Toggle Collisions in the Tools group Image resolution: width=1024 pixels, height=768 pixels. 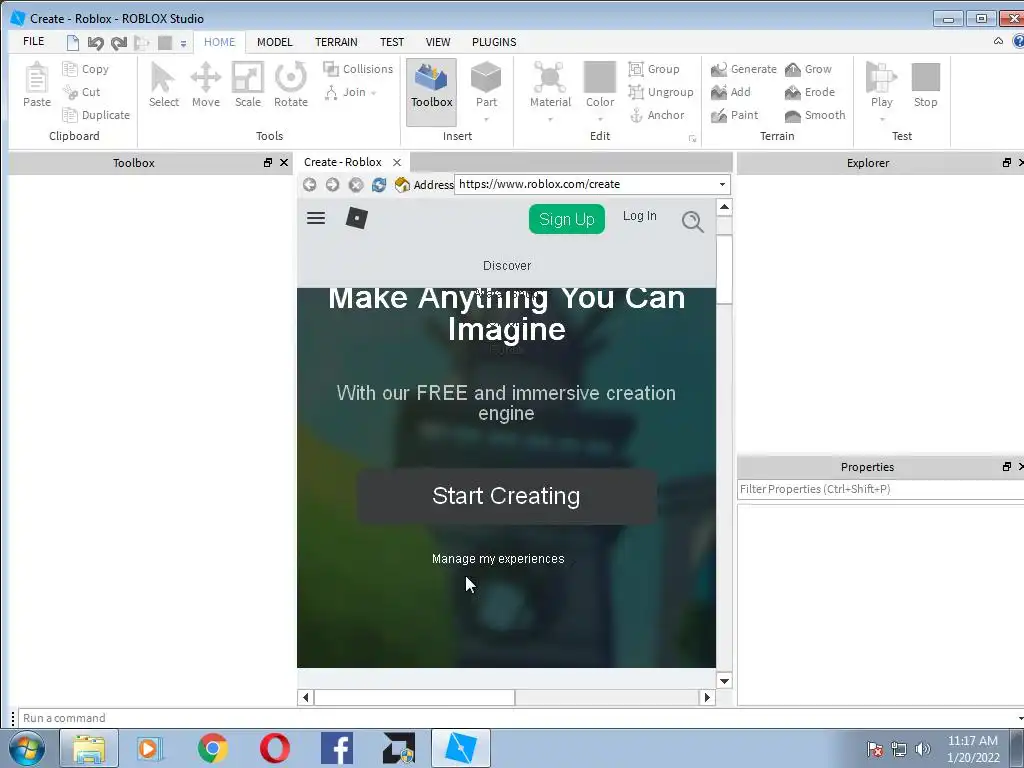pyautogui.click(x=358, y=69)
